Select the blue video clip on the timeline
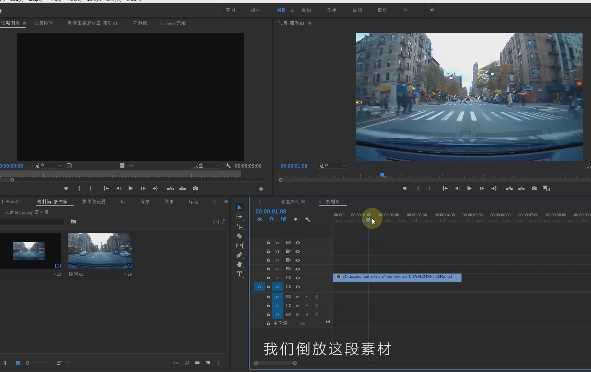This screenshot has height=372, width=591. click(x=397, y=277)
